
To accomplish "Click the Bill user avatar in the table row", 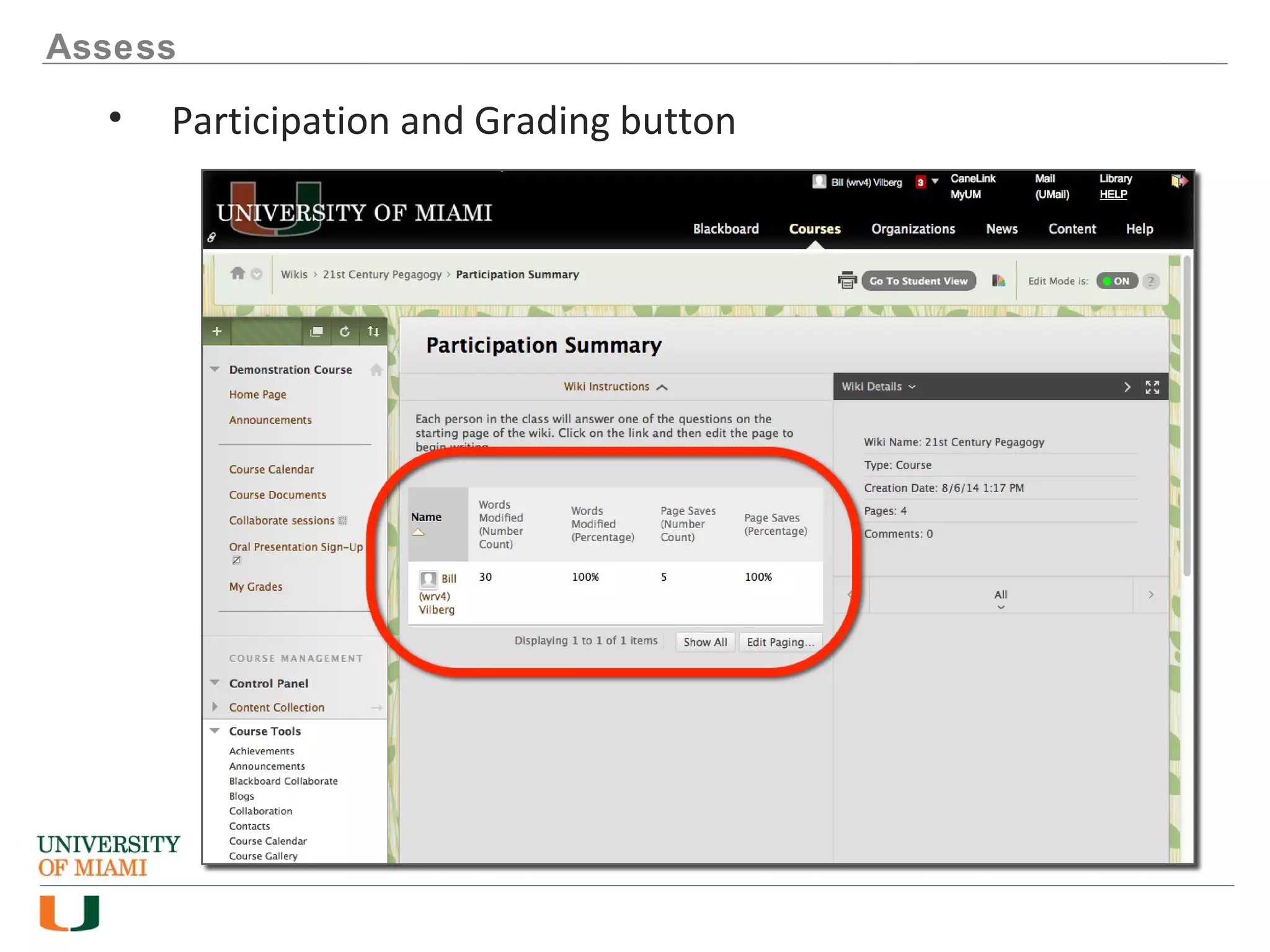I will click(x=428, y=580).
